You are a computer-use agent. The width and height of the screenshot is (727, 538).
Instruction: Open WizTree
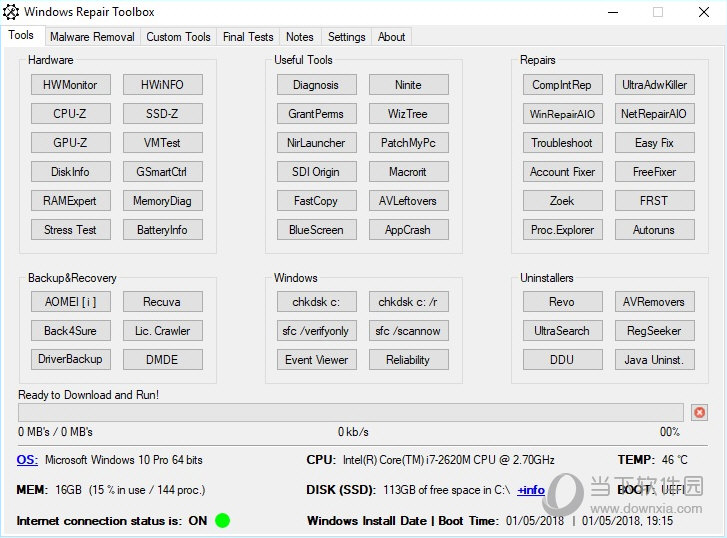coord(408,114)
